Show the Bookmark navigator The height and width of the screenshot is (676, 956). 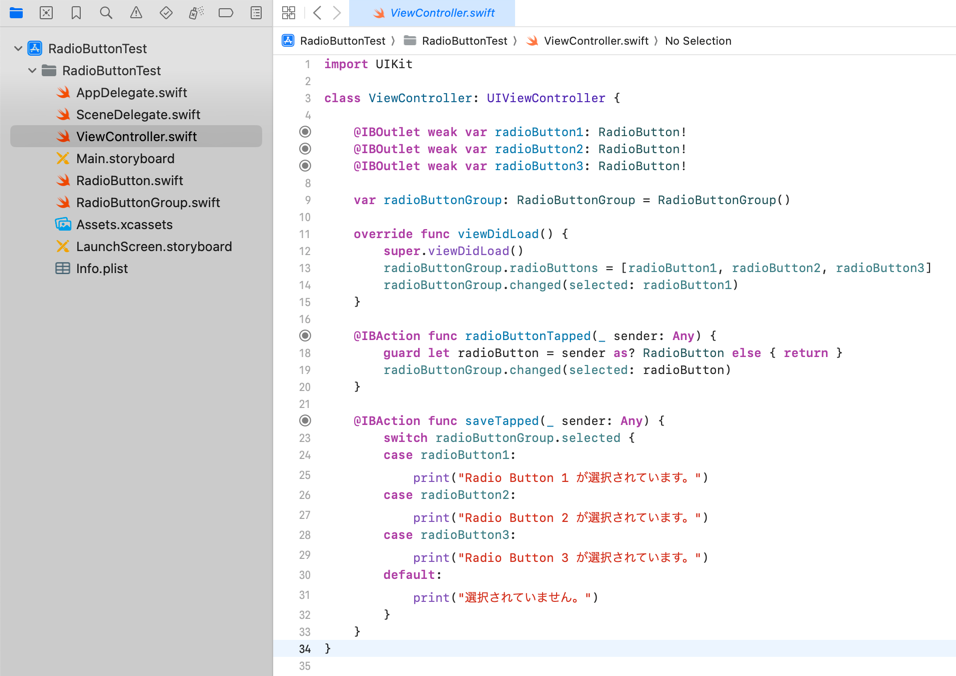(76, 13)
